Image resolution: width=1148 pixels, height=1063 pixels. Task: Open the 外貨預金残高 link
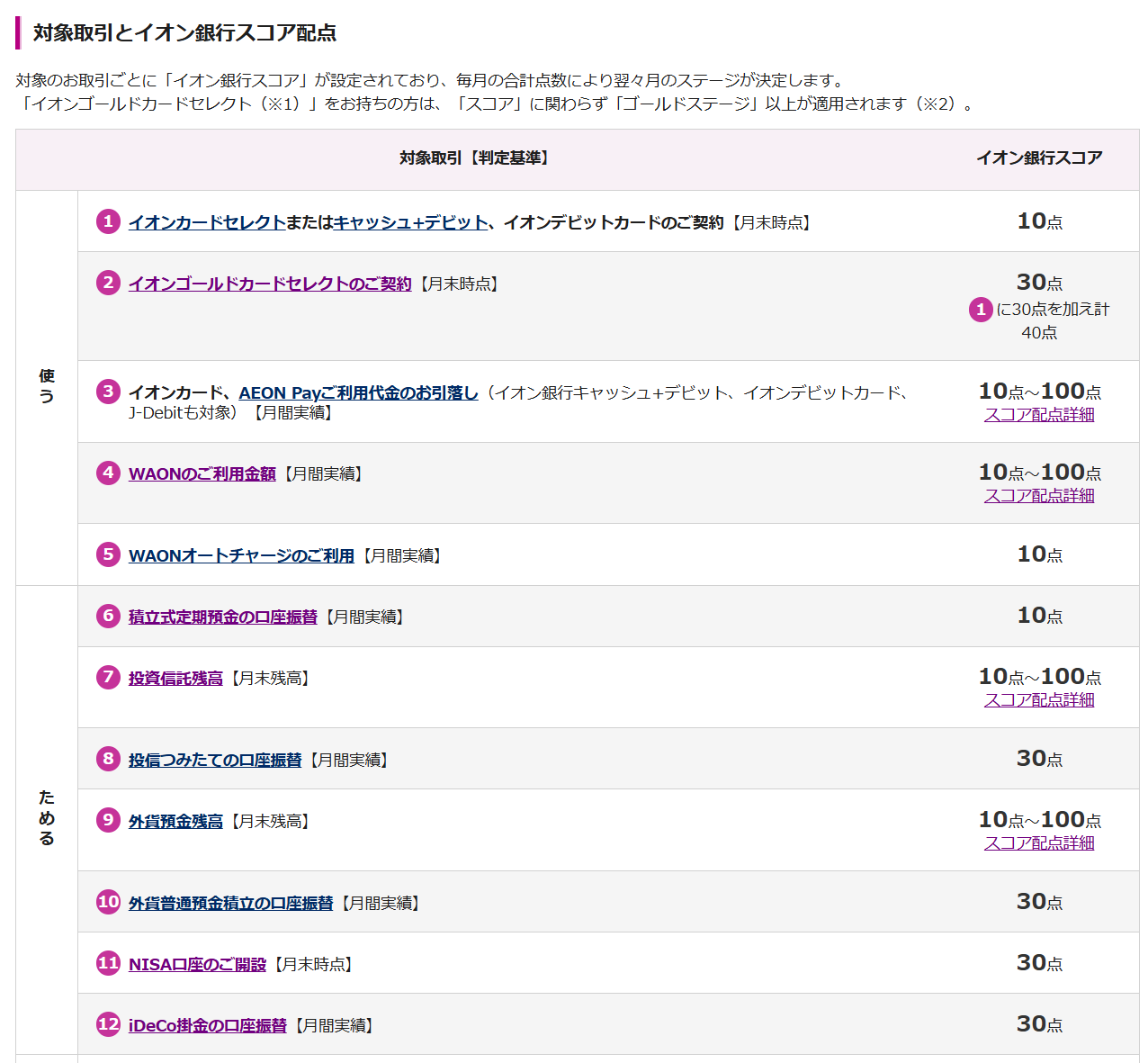tap(175, 821)
